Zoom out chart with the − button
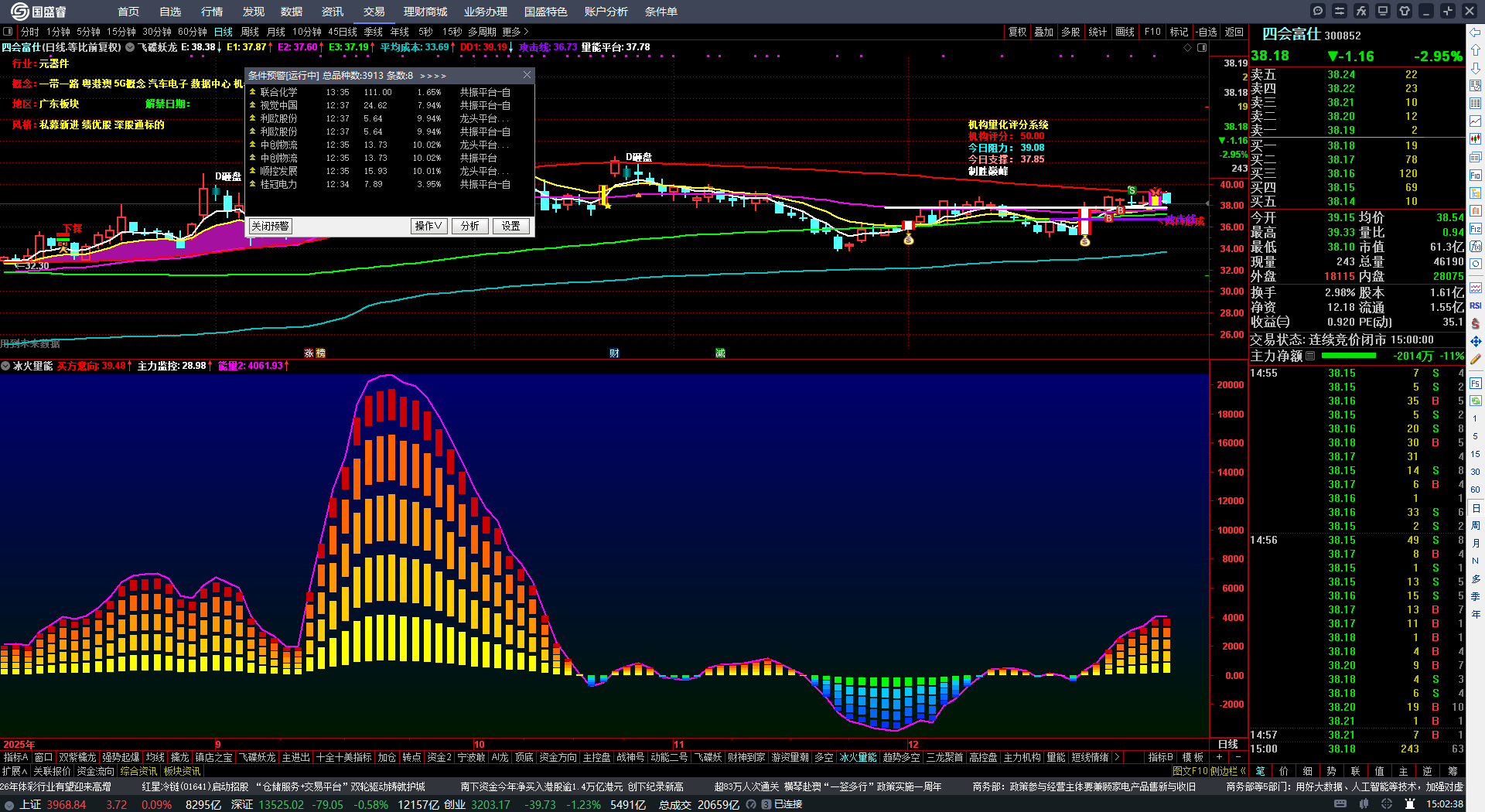Image resolution: width=1485 pixels, height=812 pixels. [x=1238, y=757]
